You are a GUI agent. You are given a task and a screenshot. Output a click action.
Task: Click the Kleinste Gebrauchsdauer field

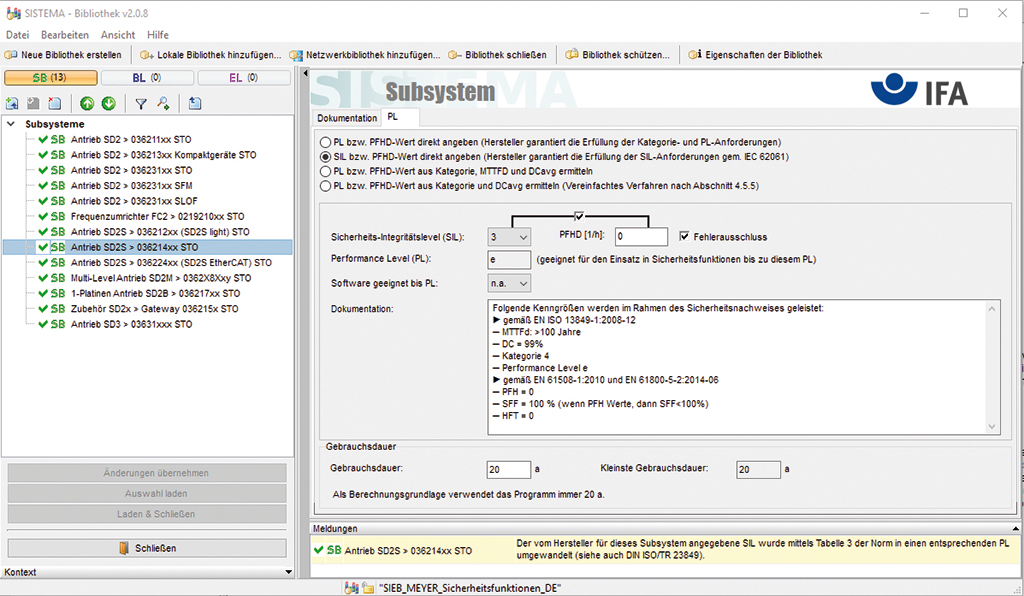(758, 469)
